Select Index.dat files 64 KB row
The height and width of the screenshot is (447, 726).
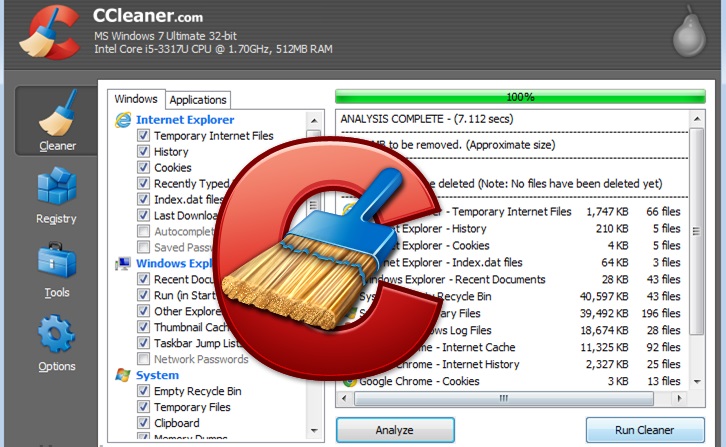click(x=511, y=263)
